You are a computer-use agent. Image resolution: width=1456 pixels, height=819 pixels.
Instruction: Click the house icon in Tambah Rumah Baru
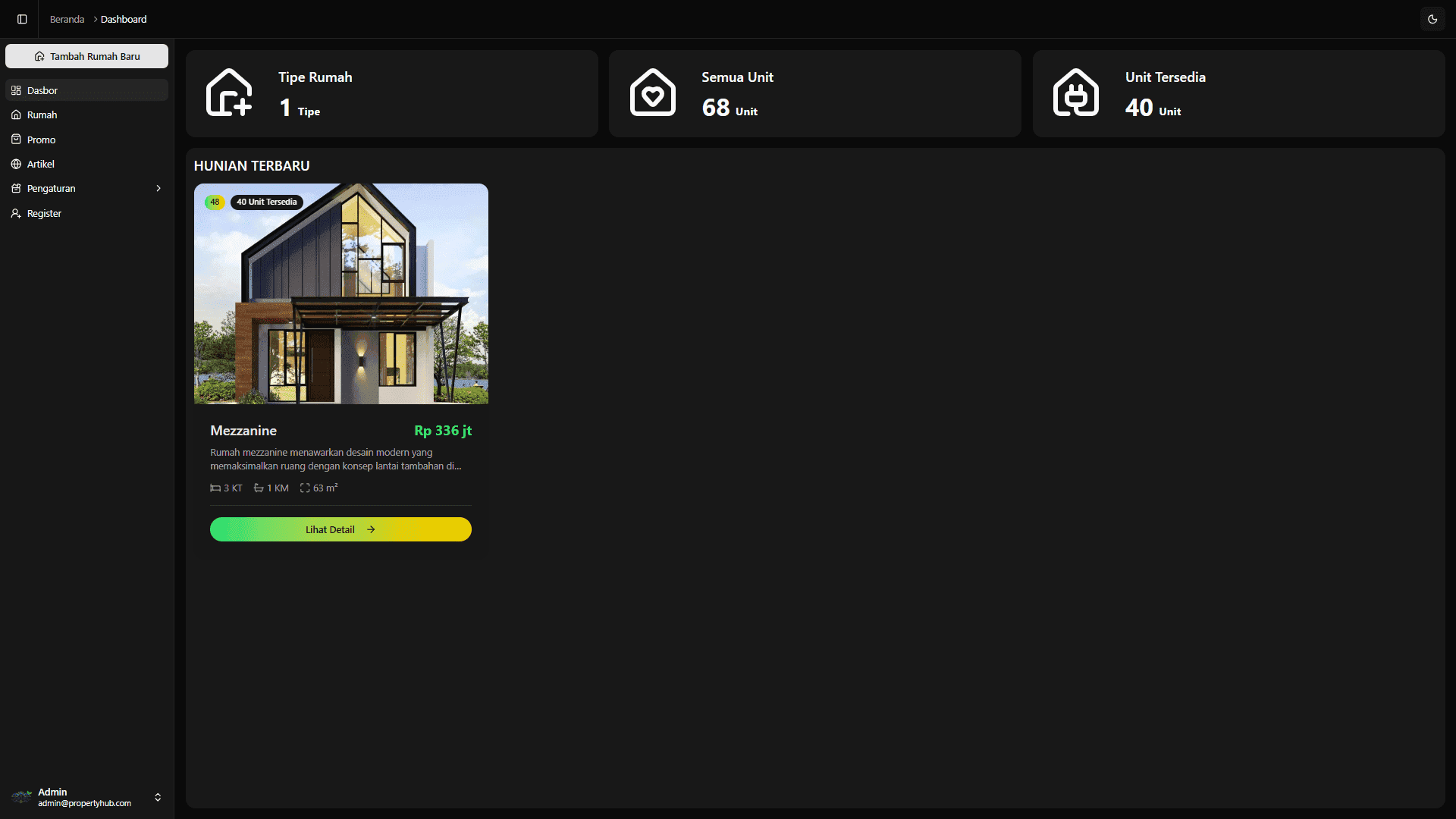[x=39, y=56]
